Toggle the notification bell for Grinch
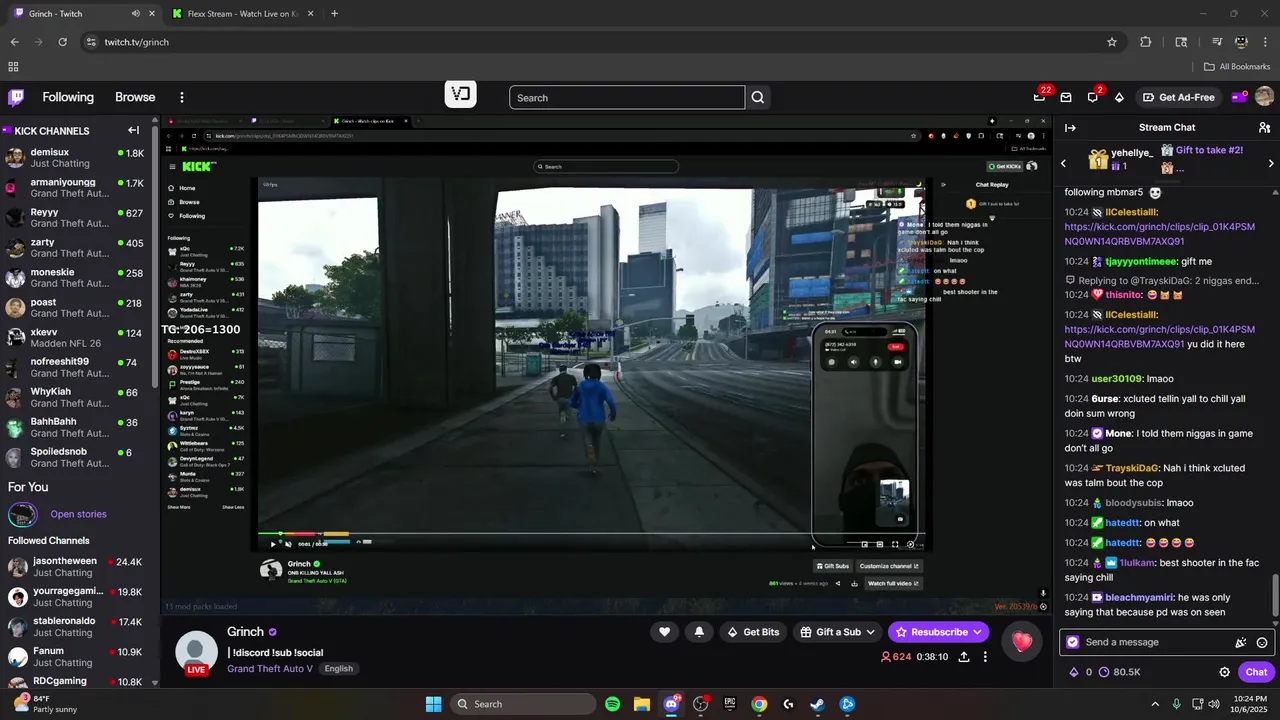1280x720 pixels. click(699, 632)
